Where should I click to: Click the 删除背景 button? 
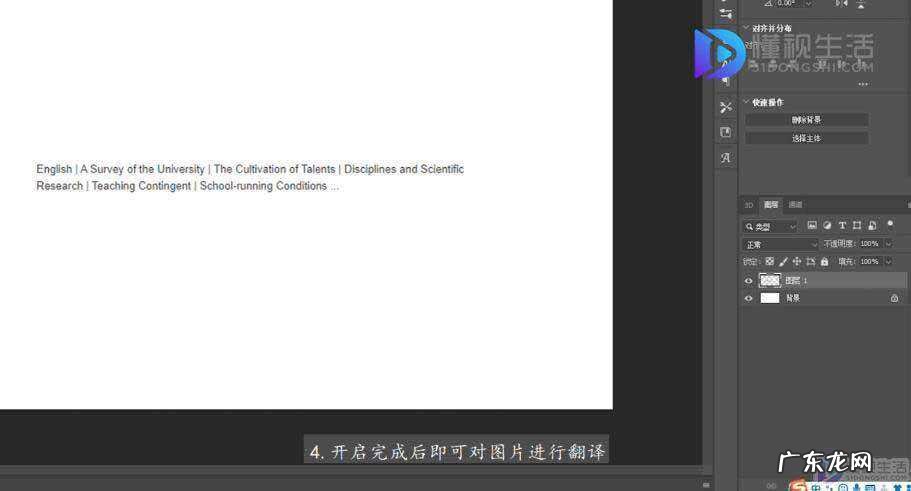[x=806, y=120]
